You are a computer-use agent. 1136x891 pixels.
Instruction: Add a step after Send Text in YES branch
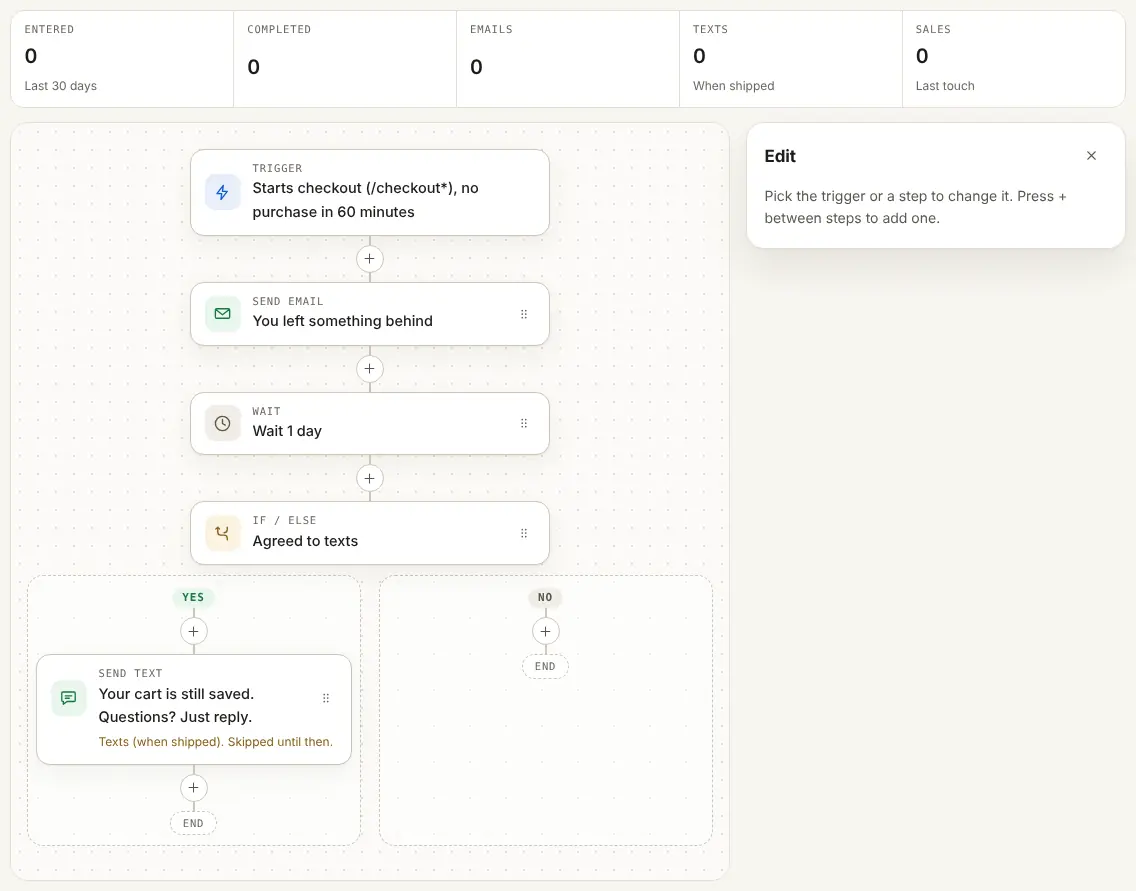point(193,788)
